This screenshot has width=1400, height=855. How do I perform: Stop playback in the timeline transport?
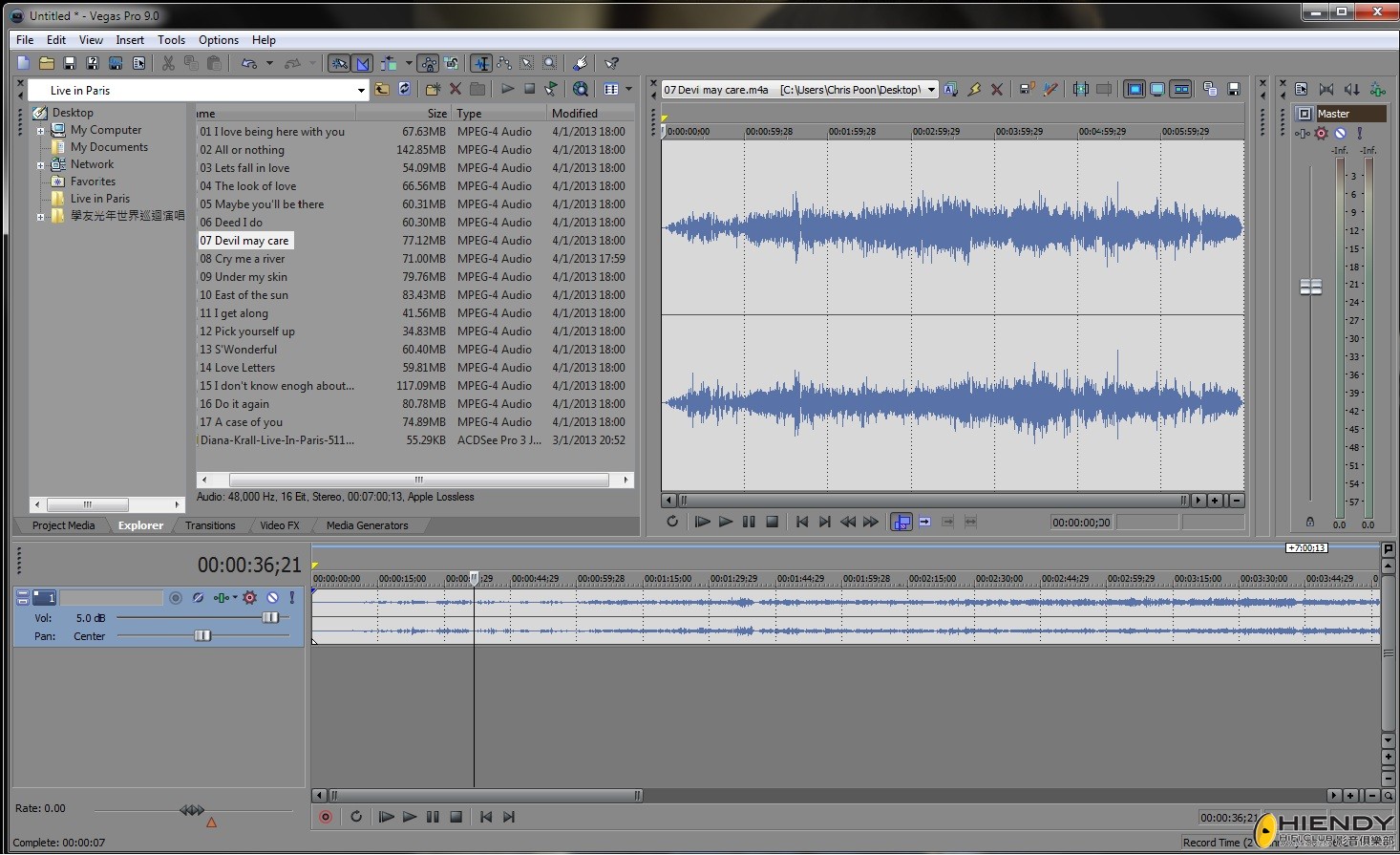coord(456,817)
